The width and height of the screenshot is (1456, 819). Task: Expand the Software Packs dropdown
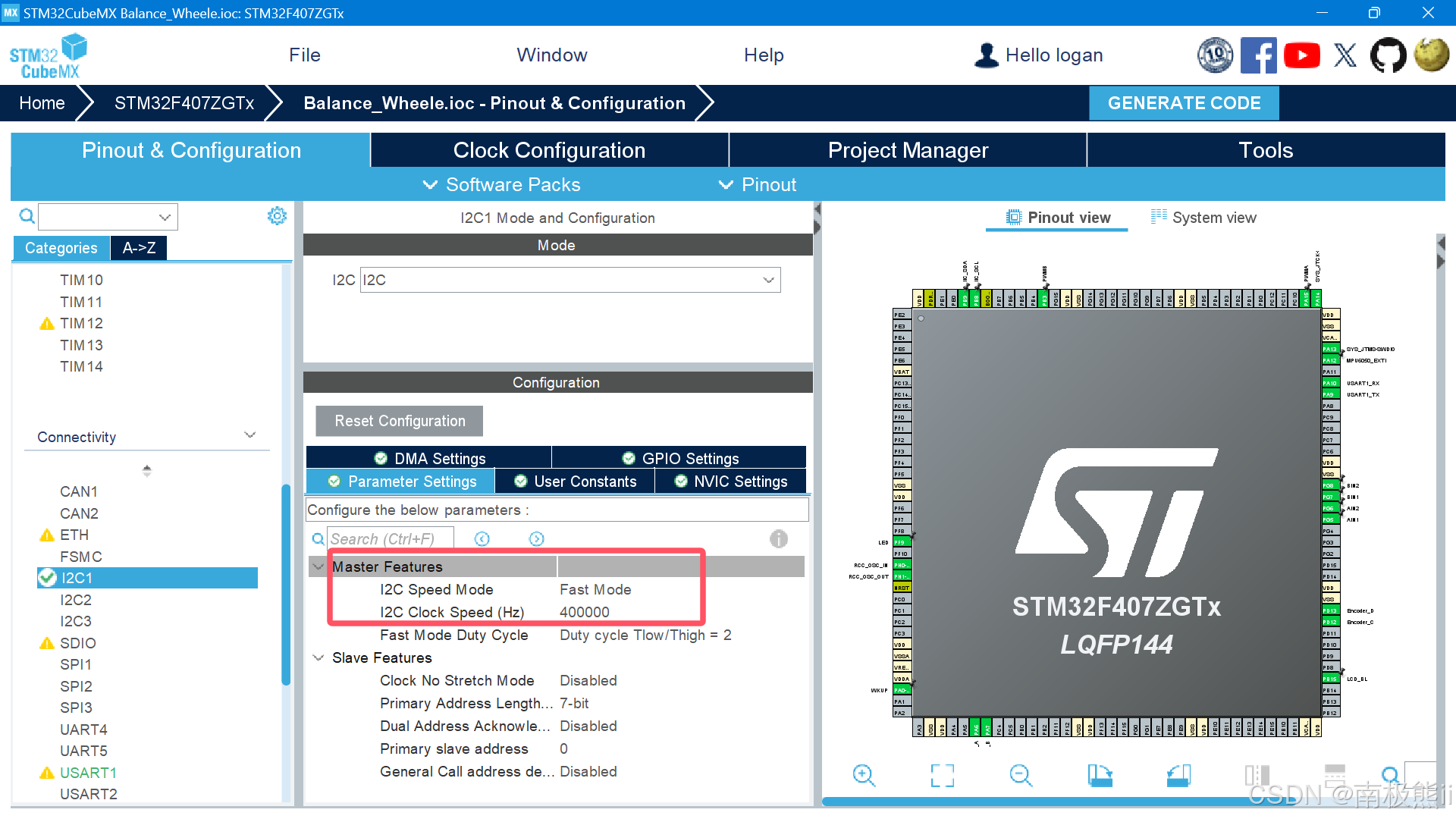coord(502,184)
